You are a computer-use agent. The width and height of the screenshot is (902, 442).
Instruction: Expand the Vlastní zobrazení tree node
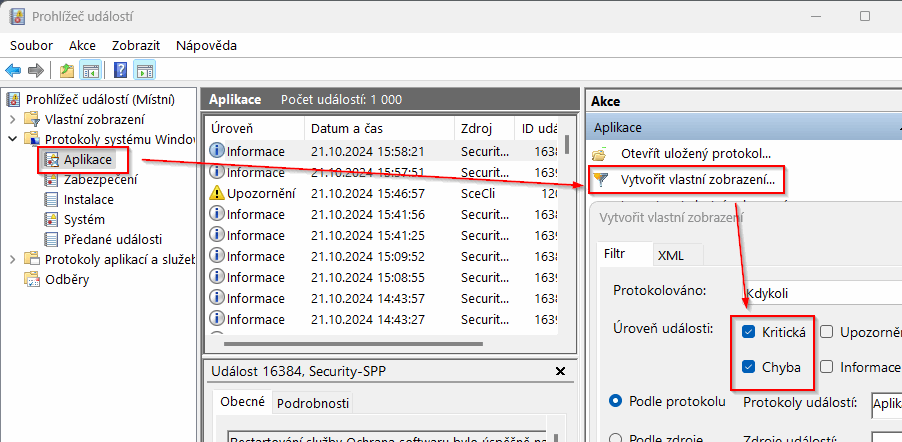(12, 119)
